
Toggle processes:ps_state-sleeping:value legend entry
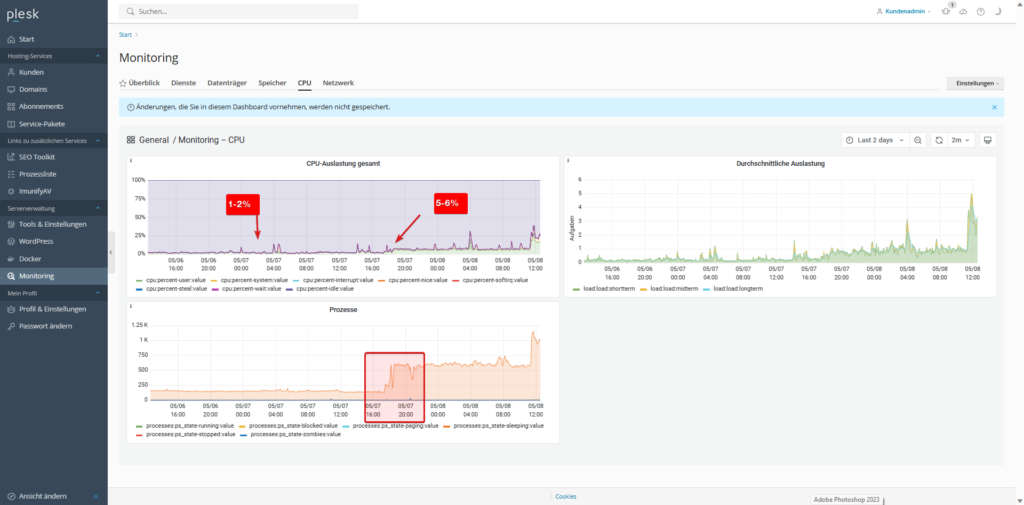[x=498, y=426]
